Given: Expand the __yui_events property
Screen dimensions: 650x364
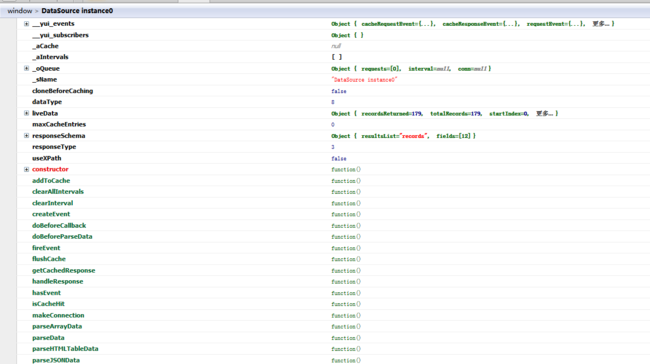Looking at the screenshot, I should tap(26, 24).
